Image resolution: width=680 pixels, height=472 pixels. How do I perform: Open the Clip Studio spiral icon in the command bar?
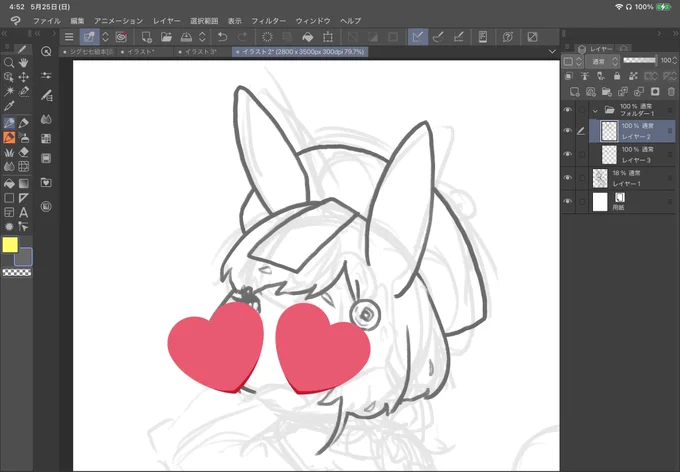(121, 37)
